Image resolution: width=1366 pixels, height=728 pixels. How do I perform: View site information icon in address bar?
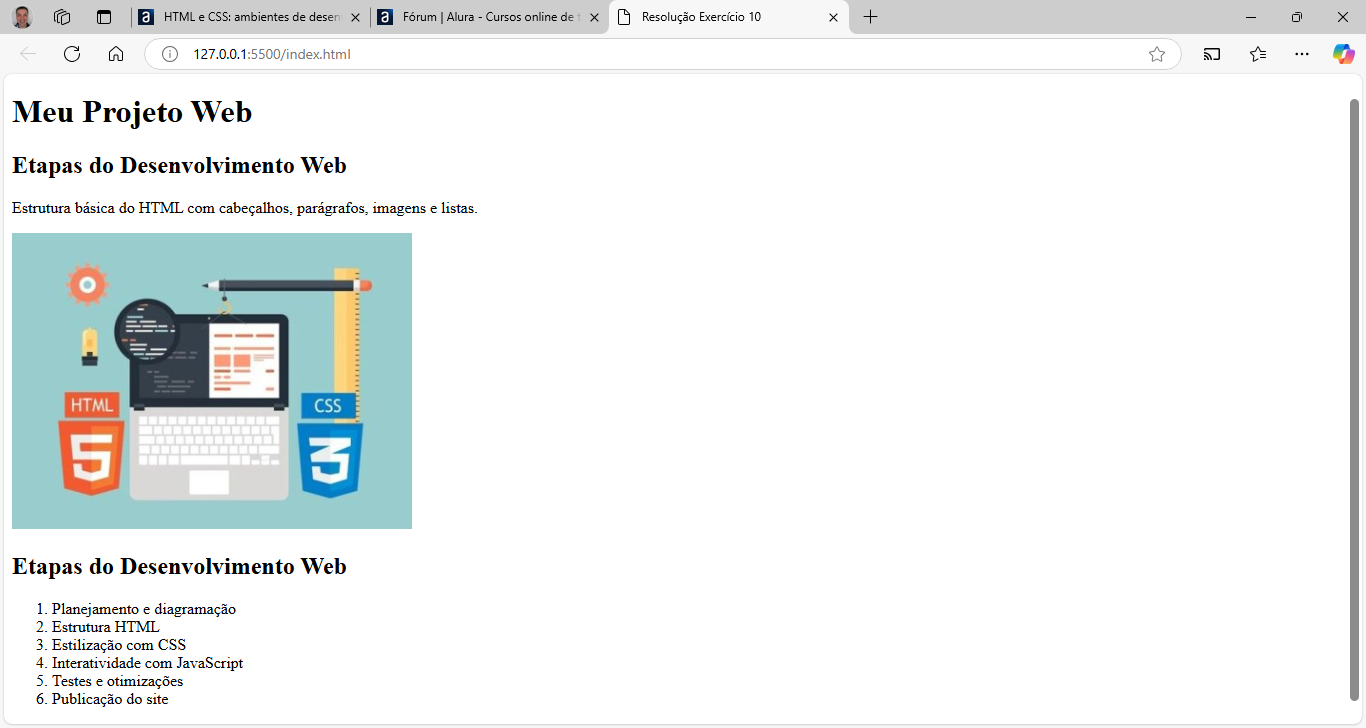[x=170, y=54]
